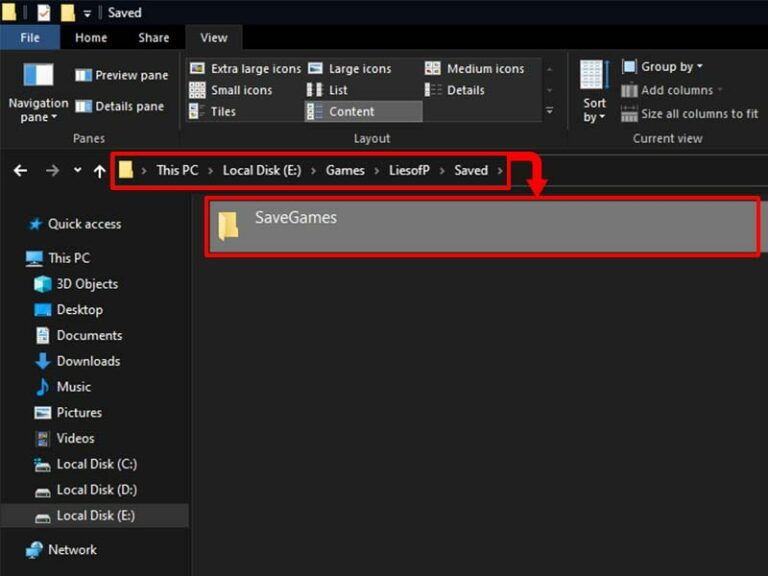This screenshot has width=768, height=576.
Task: Open the Navigation pane dropdown
Action: [x=38, y=93]
